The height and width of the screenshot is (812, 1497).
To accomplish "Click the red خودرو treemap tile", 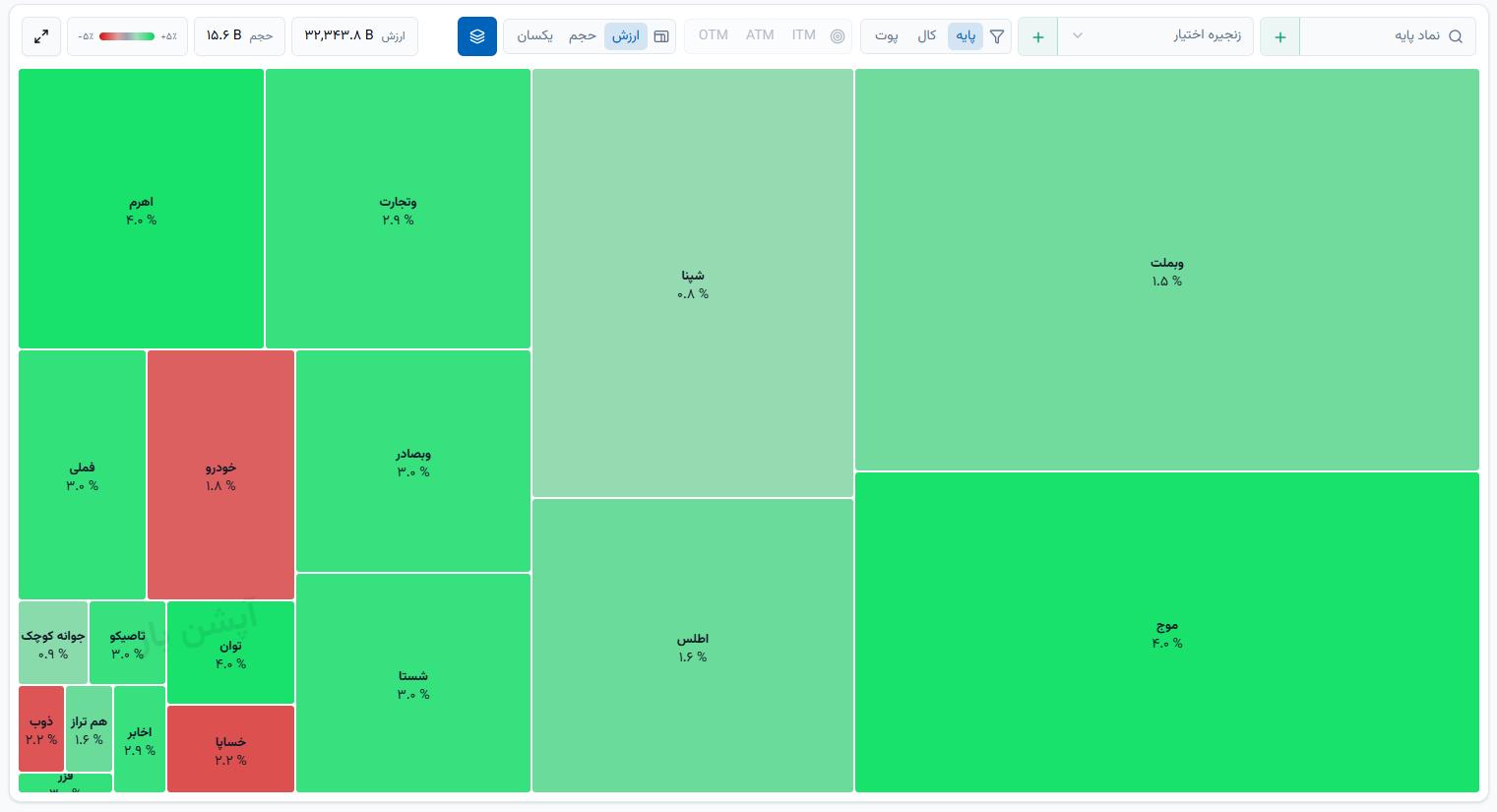I will point(220,474).
